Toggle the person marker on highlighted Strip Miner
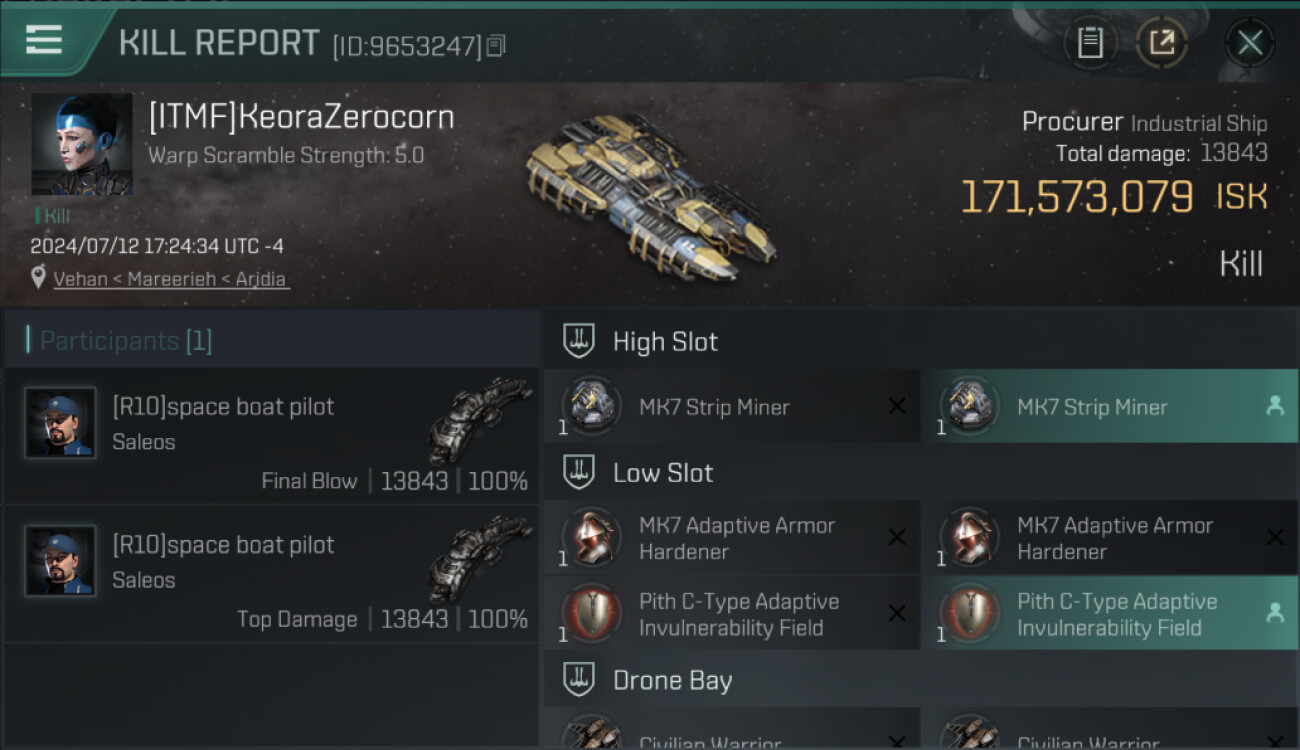 (x=1275, y=406)
